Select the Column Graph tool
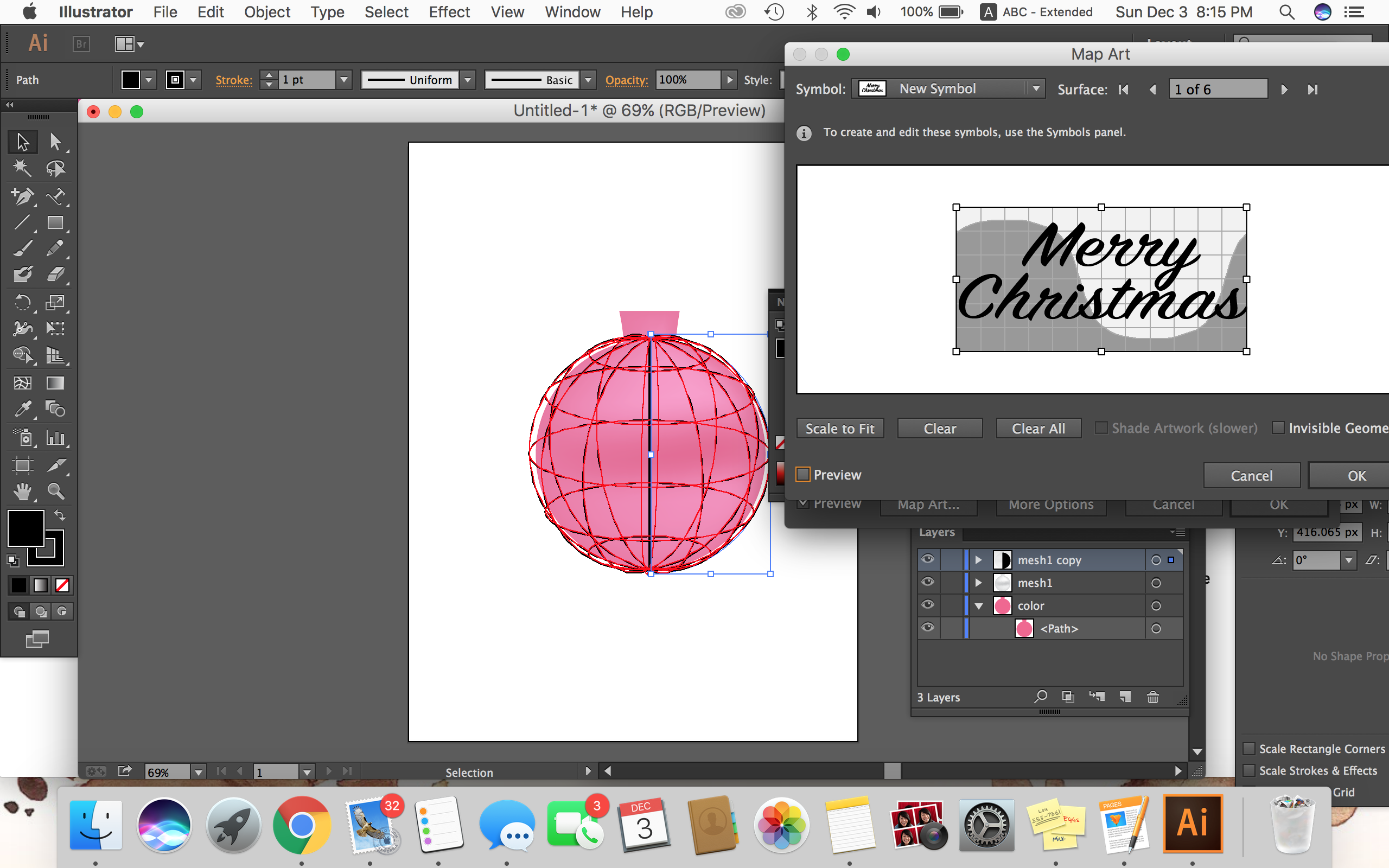1389x868 pixels. click(55, 437)
